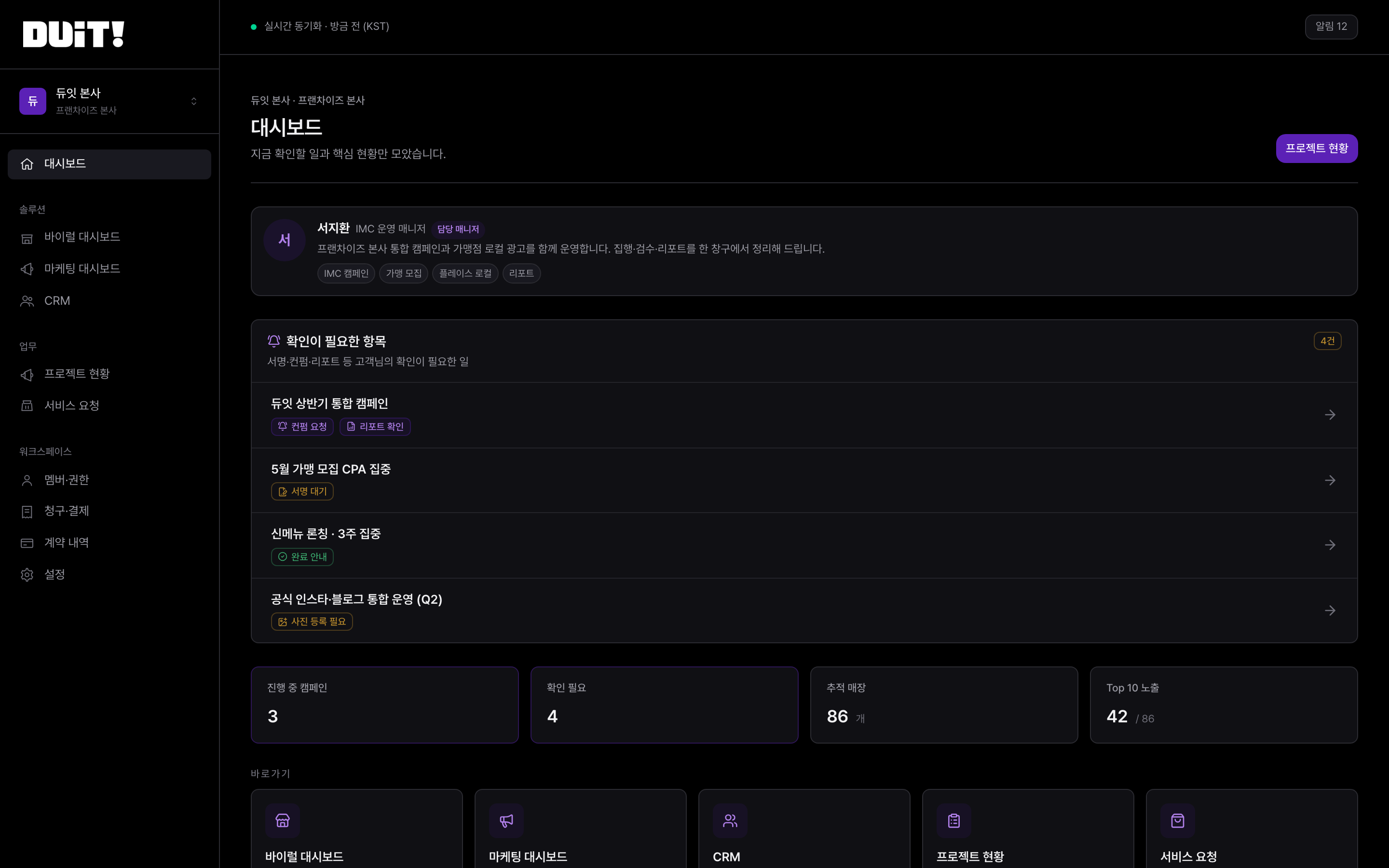Open 마케팅 대시보드 in sidebar
The image size is (1389, 868).
tap(109, 269)
